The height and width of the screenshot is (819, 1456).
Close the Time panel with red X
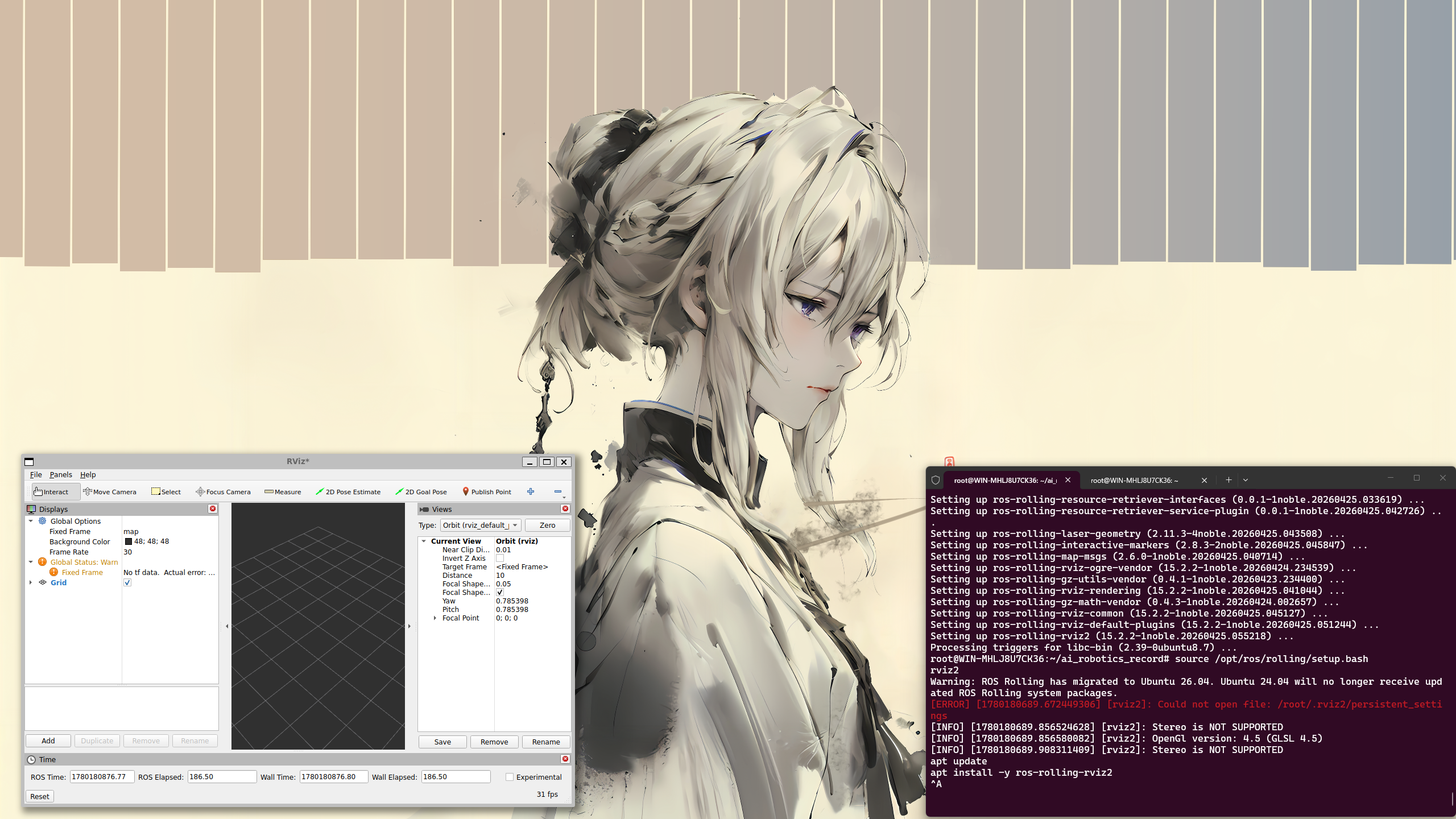(x=565, y=759)
